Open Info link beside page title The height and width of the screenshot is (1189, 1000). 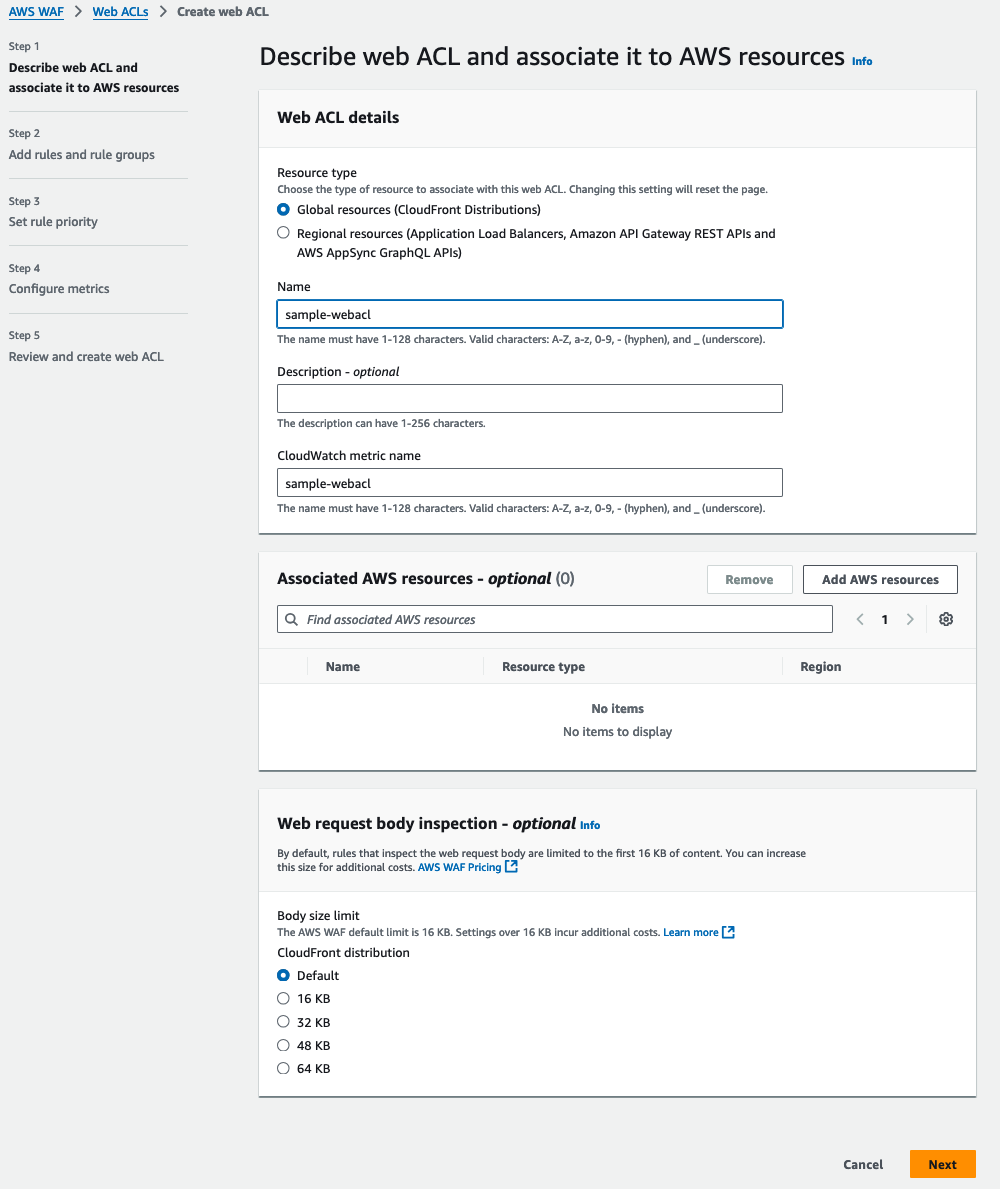click(862, 61)
